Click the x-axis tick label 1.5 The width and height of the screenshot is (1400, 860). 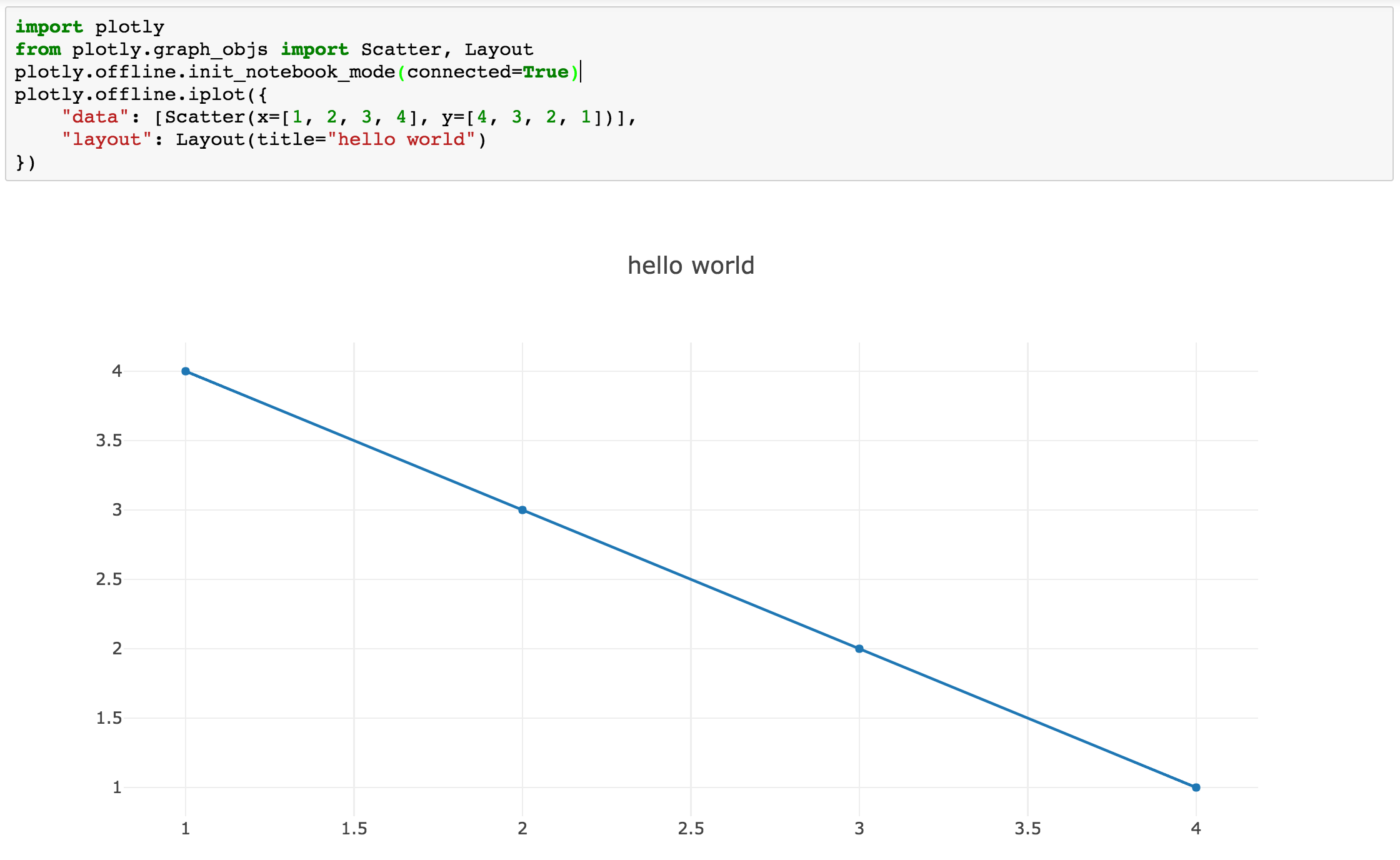[354, 829]
